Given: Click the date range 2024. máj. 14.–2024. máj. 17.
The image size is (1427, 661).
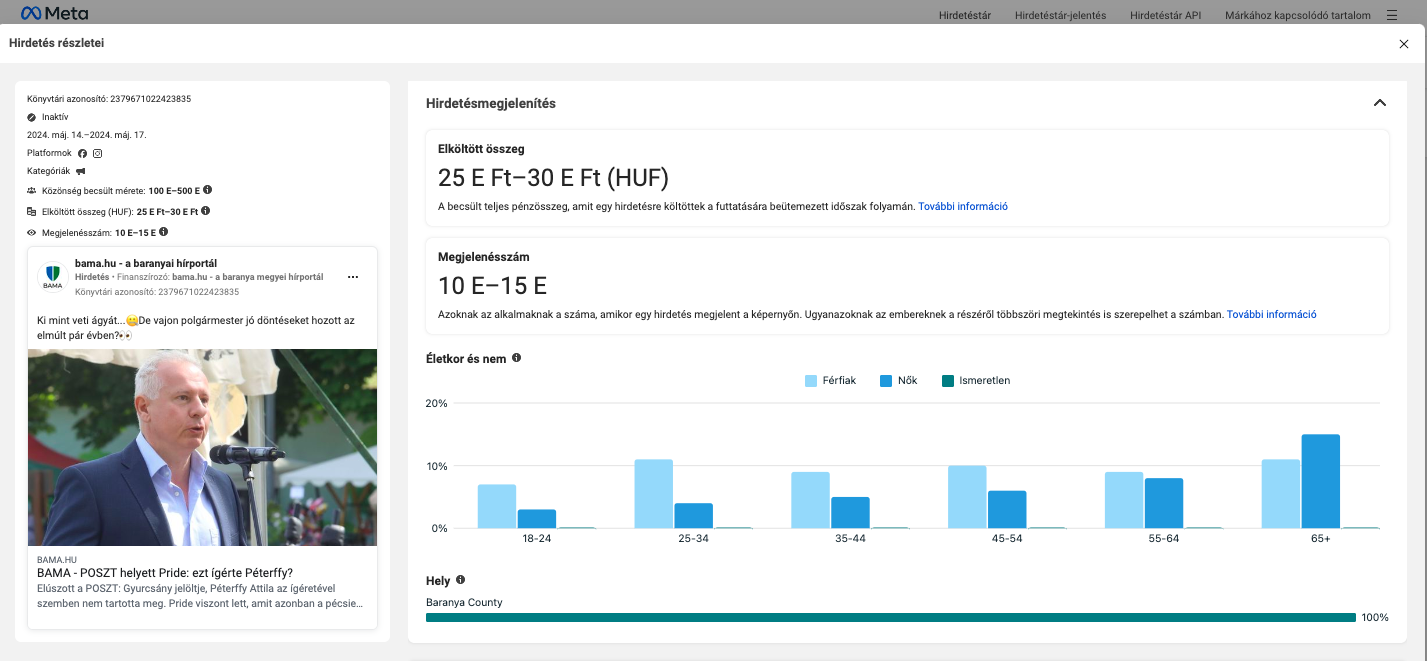Looking at the screenshot, I should click(86, 135).
